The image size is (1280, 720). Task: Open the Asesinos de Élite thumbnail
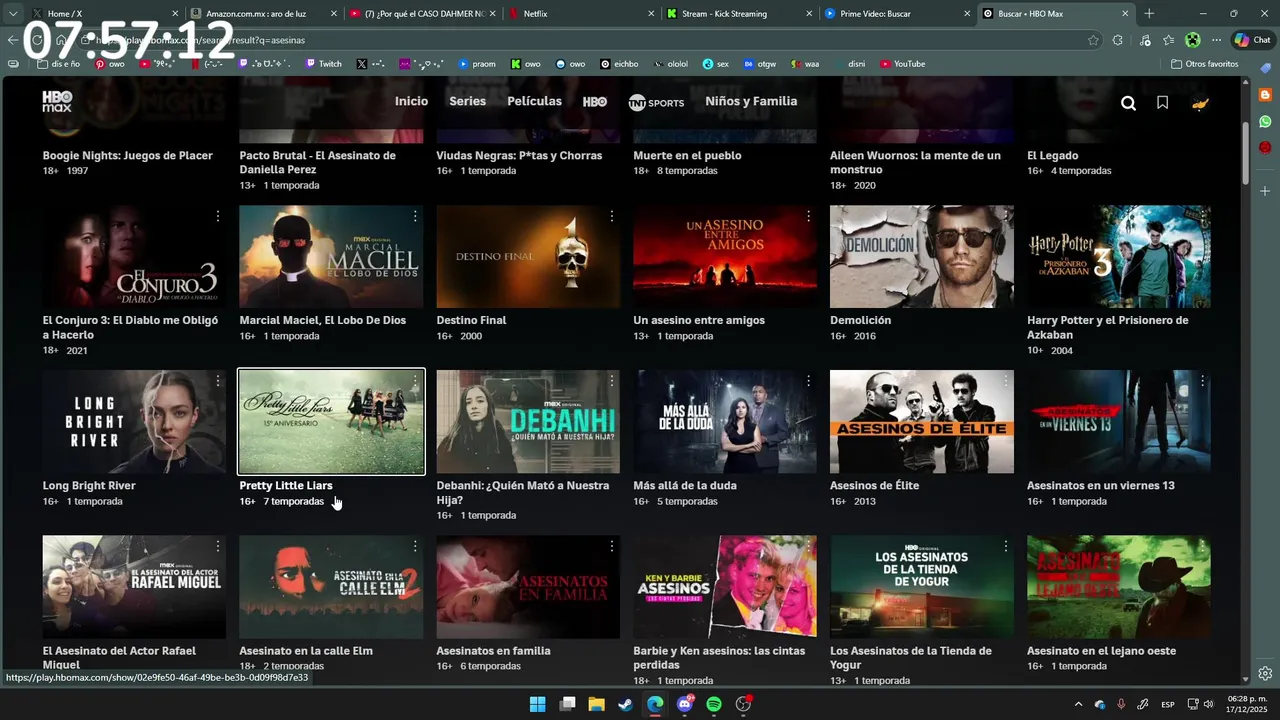pyautogui.click(x=922, y=422)
